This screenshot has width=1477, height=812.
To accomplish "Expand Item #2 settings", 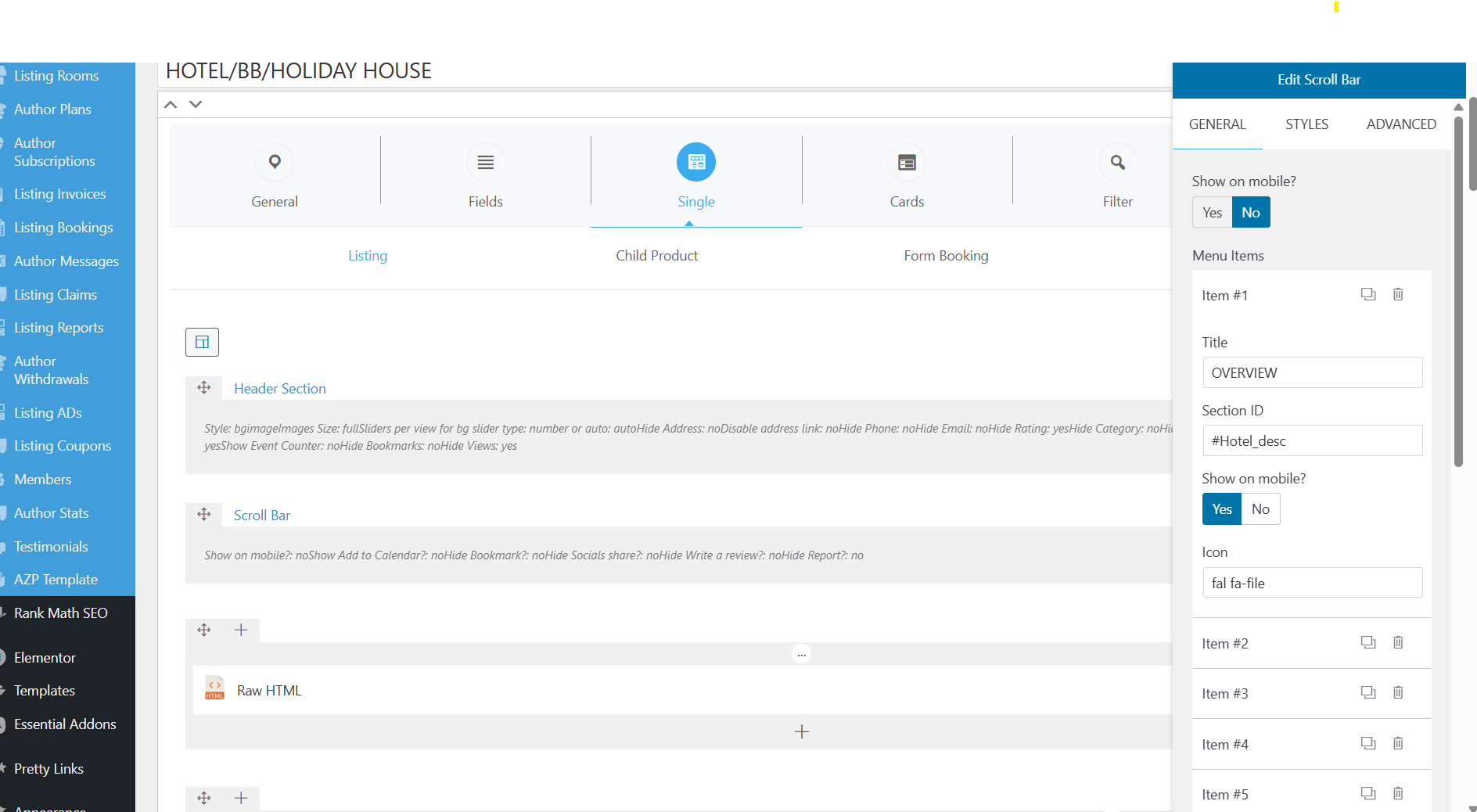I will click(x=1225, y=644).
